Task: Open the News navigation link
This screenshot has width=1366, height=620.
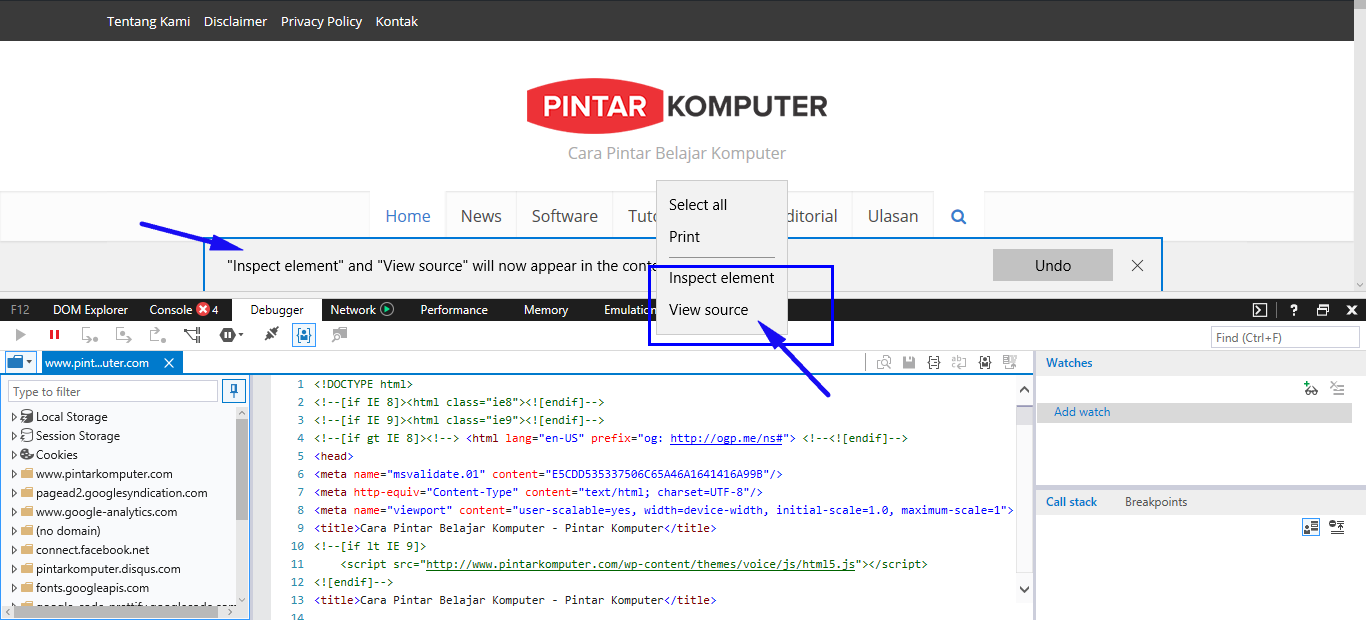Action: 481,216
